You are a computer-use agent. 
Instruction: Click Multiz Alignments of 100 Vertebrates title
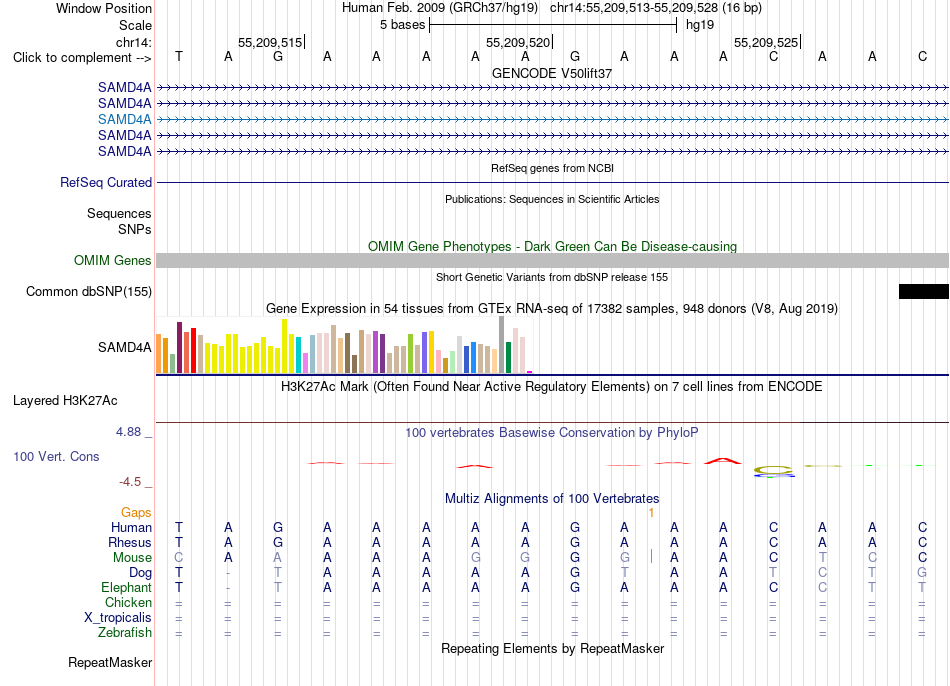(x=552, y=499)
